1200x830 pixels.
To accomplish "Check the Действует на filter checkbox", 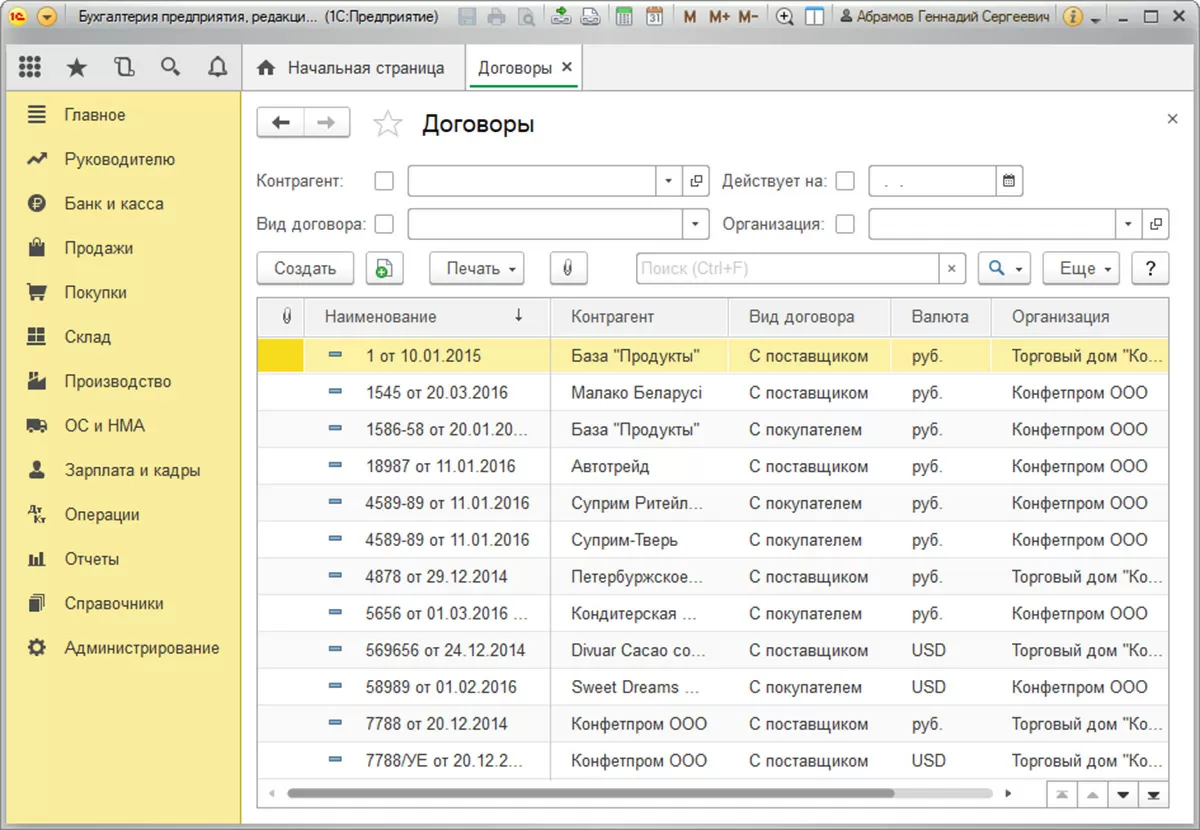I will click(x=845, y=182).
